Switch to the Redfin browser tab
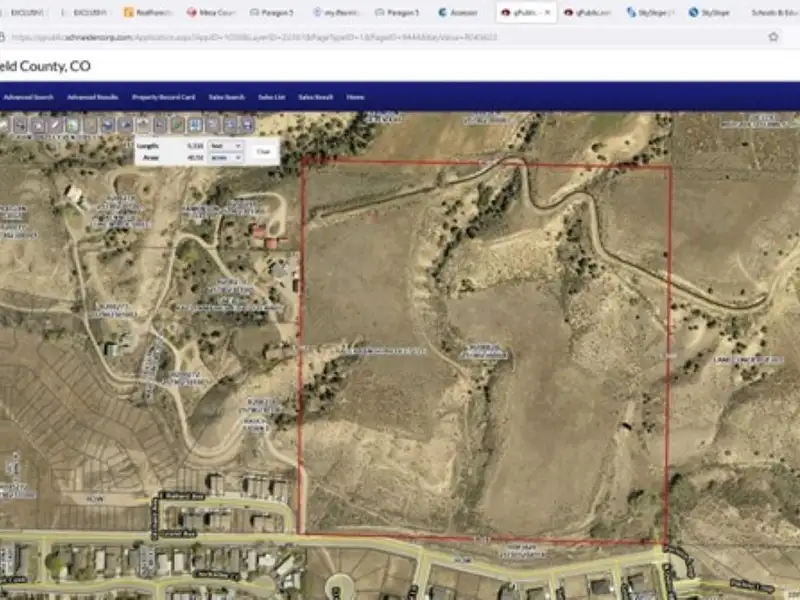The height and width of the screenshot is (600, 800). tap(148, 12)
